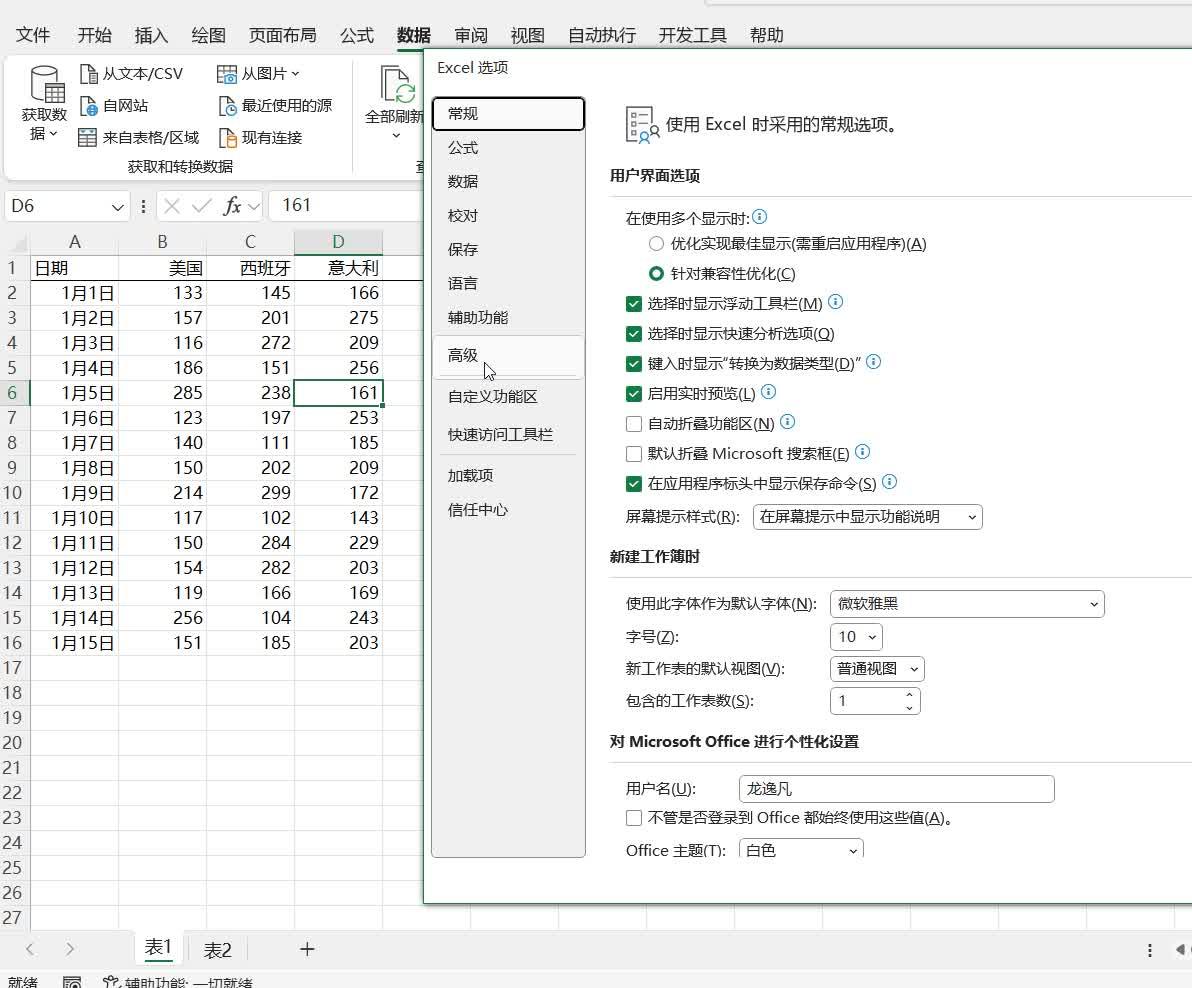The width and height of the screenshot is (1192, 988).
Task: Click From Web (自网站) icon
Action: 89,106
